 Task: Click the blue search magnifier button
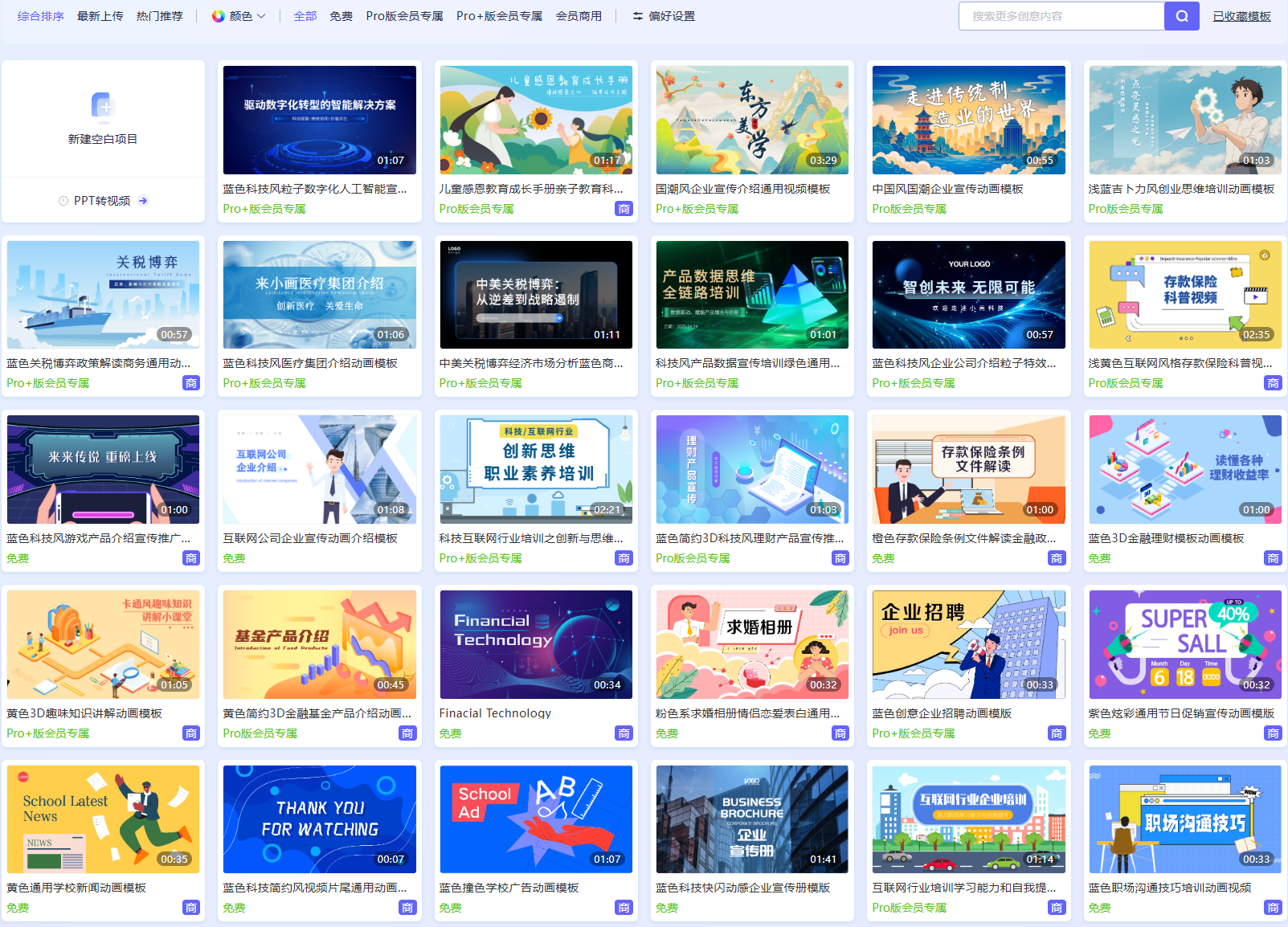click(x=1181, y=16)
